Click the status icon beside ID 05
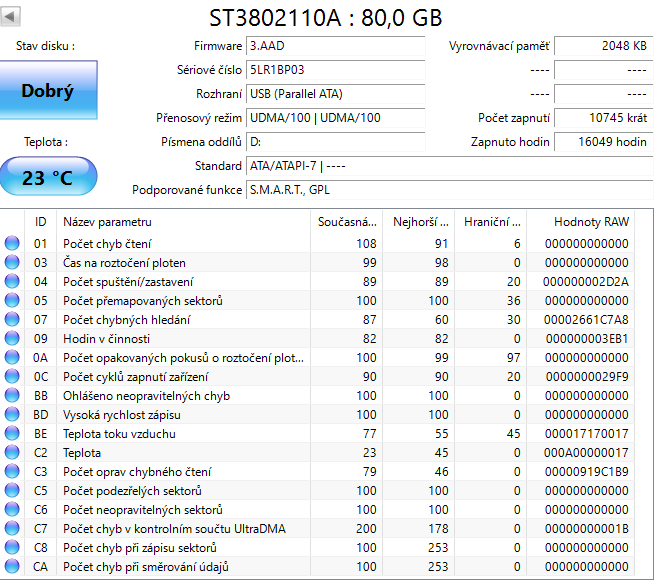This screenshot has width=662, height=587. (12, 301)
